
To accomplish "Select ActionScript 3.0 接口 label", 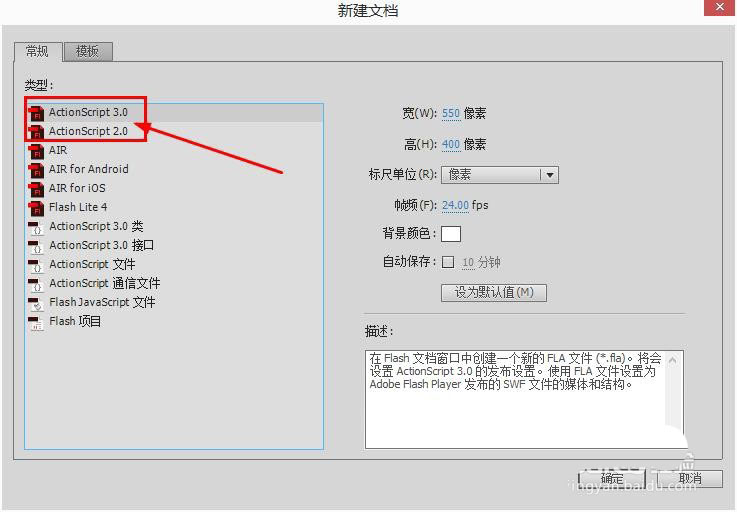I will click(102, 245).
